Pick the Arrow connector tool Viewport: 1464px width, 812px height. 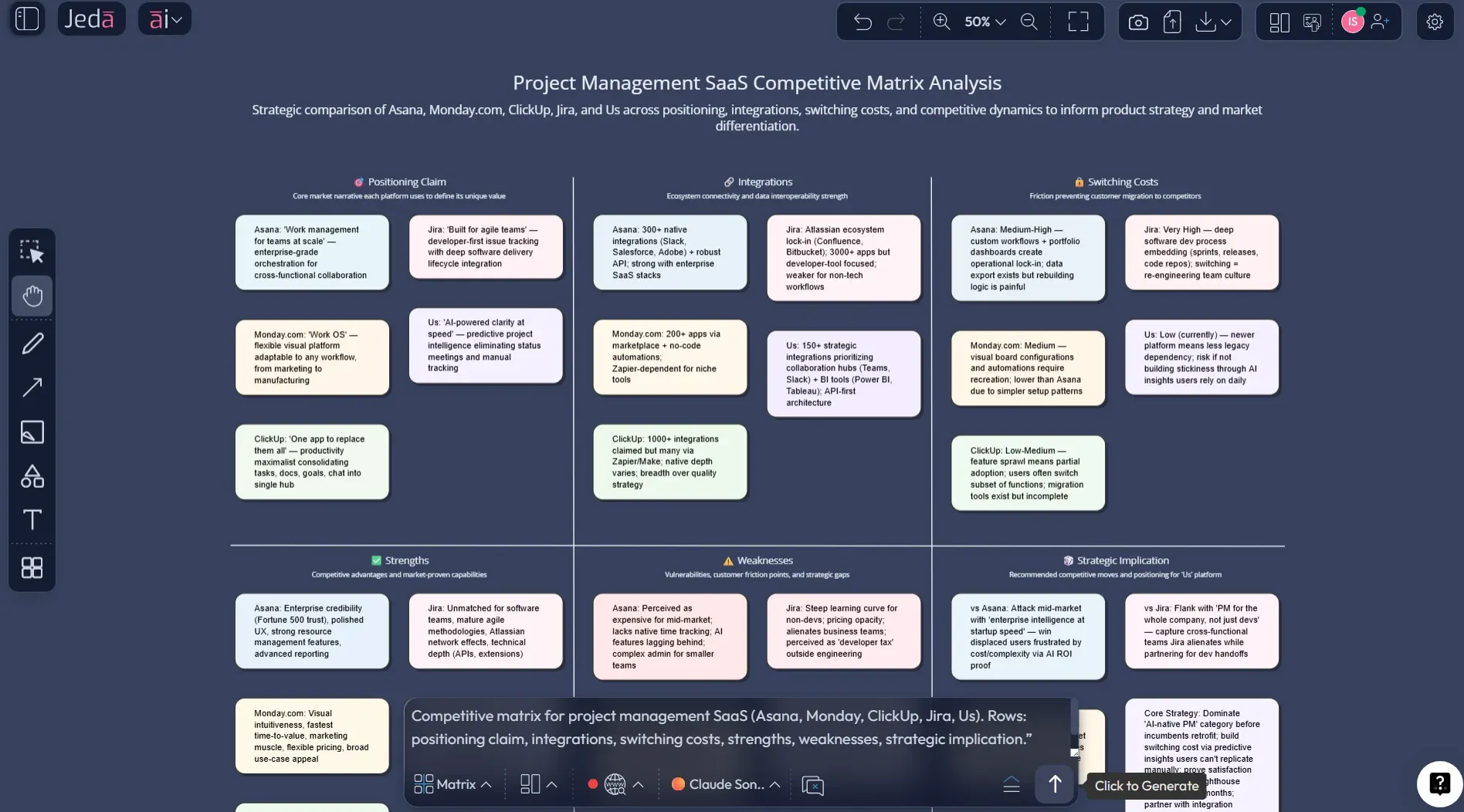tap(32, 387)
